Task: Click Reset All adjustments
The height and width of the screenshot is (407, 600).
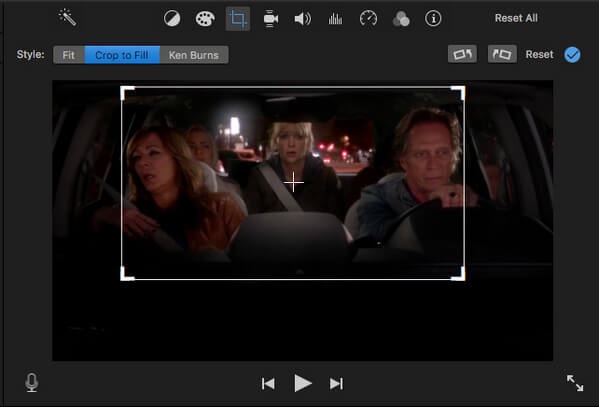Action: pyautogui.click(x=516, y=18)
